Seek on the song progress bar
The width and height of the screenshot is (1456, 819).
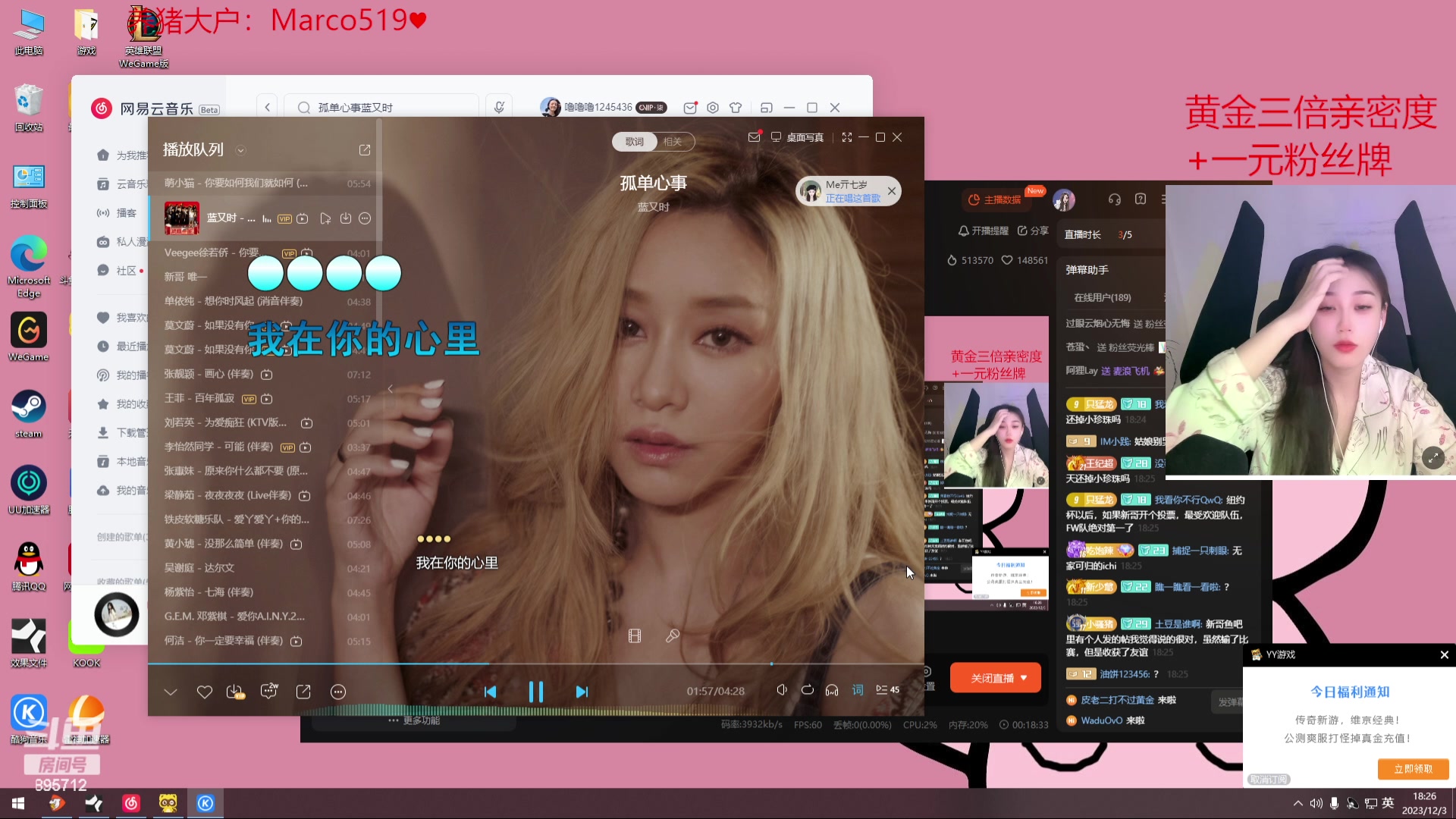(607, 664)
